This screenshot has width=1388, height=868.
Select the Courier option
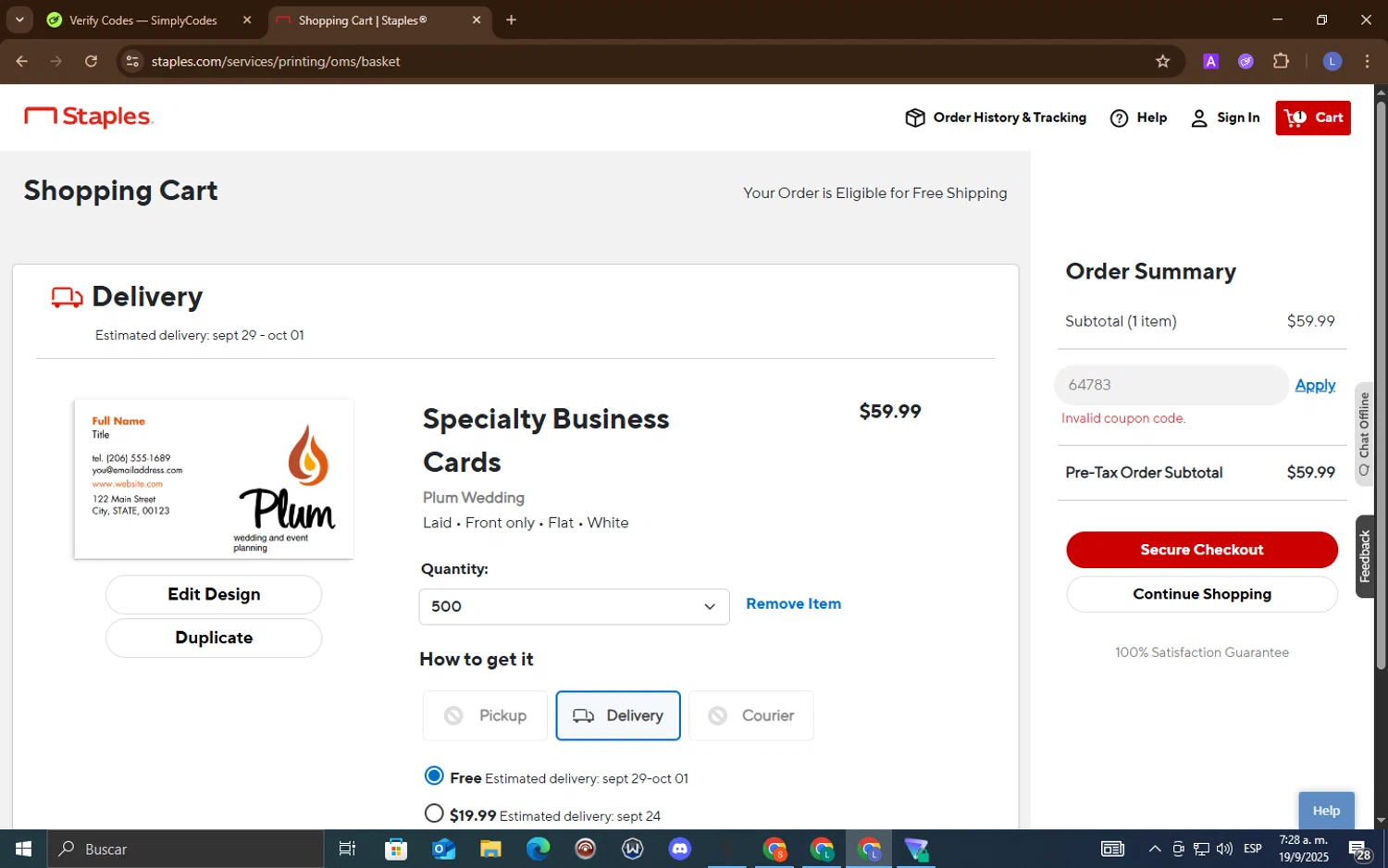coord(750,715)
